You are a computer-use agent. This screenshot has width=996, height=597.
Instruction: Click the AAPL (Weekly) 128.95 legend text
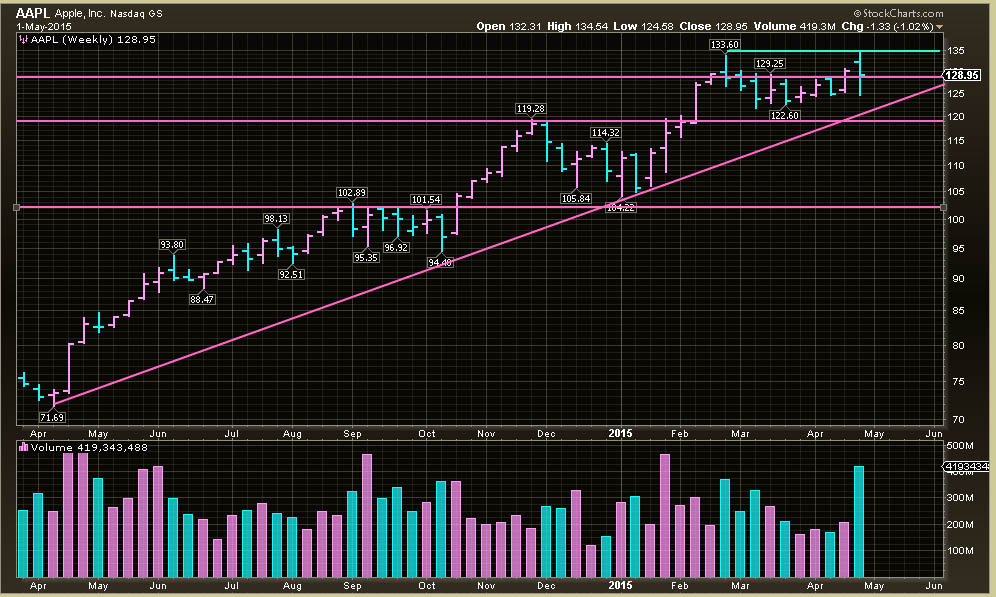click(93, 39)
